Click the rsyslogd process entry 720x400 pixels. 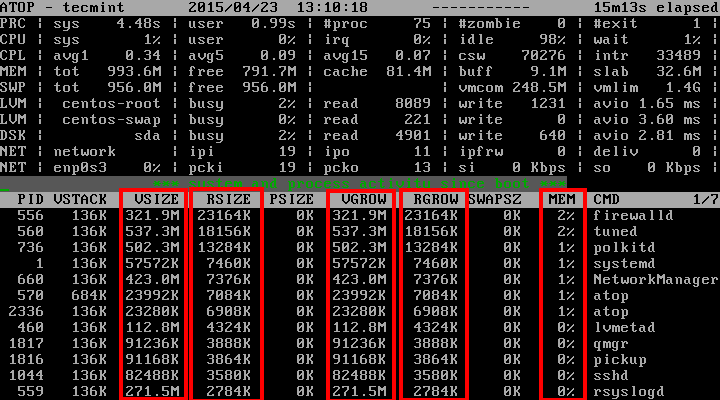pyautogui.click(x=628, y=390)
